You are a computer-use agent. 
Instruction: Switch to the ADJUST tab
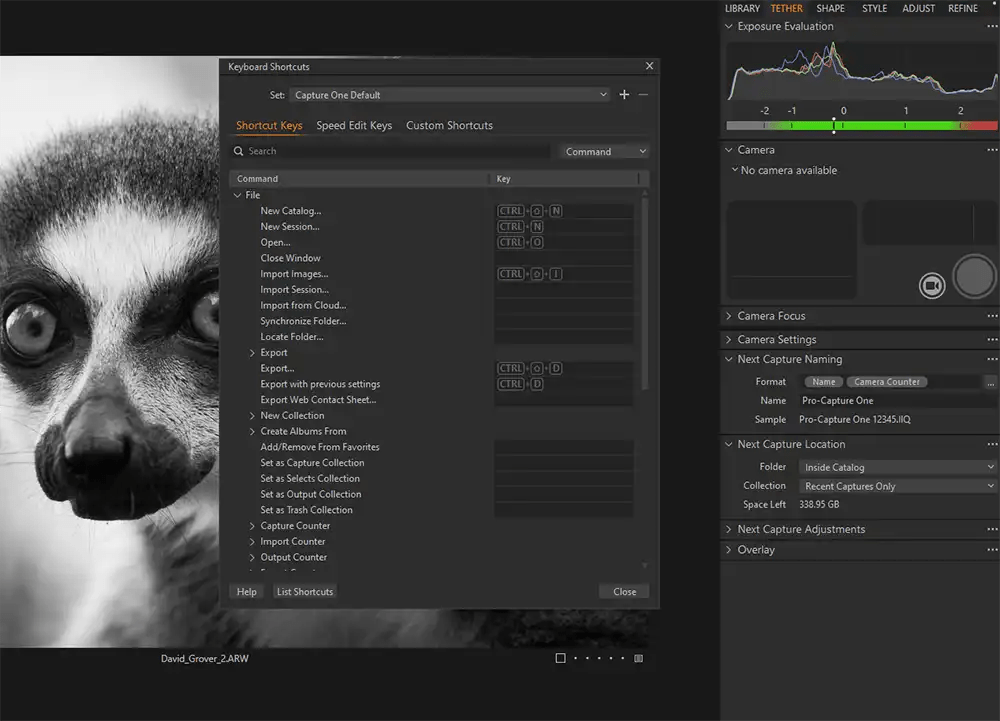tap(918, 8)
